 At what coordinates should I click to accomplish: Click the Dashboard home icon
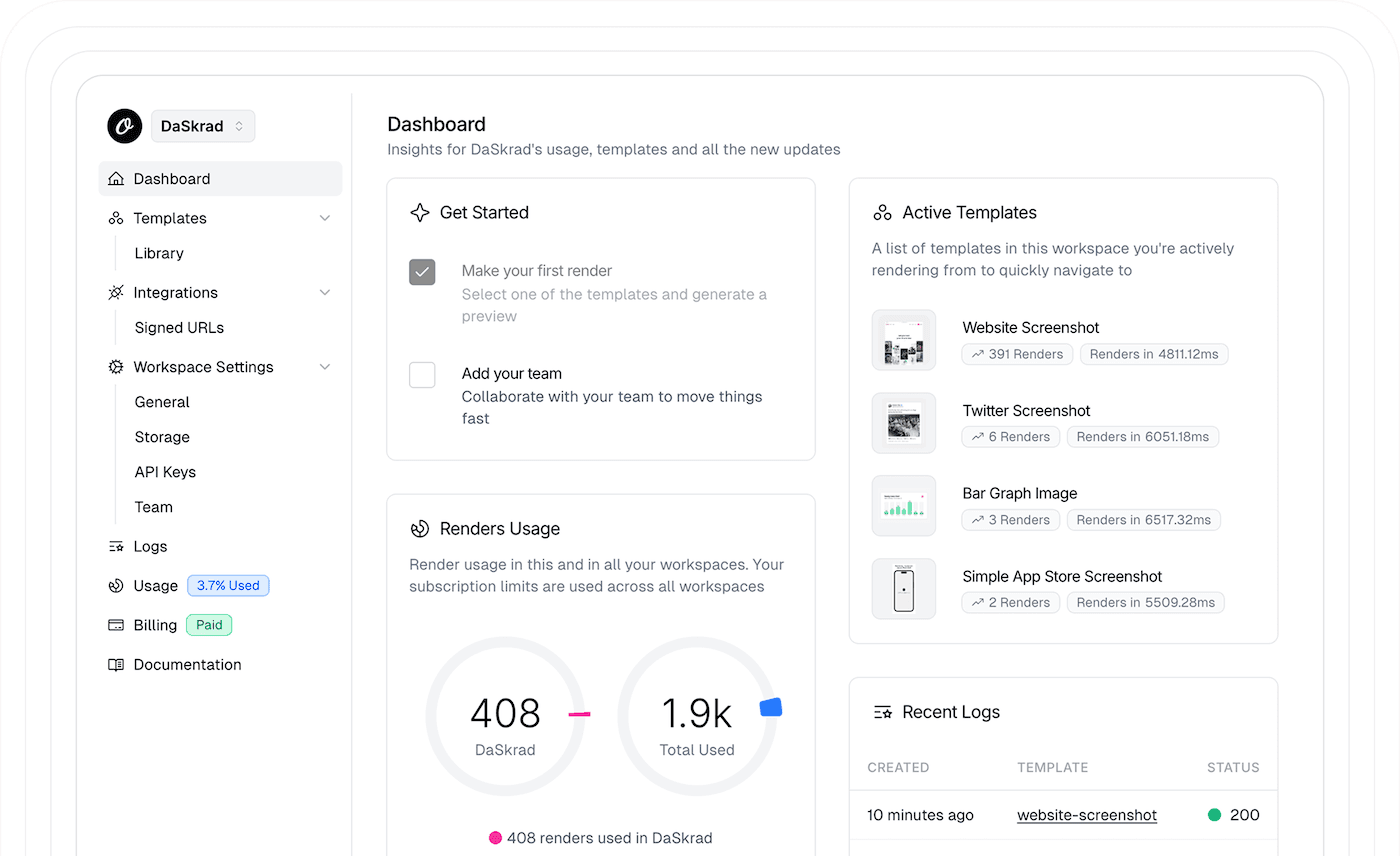pos(116,179)
